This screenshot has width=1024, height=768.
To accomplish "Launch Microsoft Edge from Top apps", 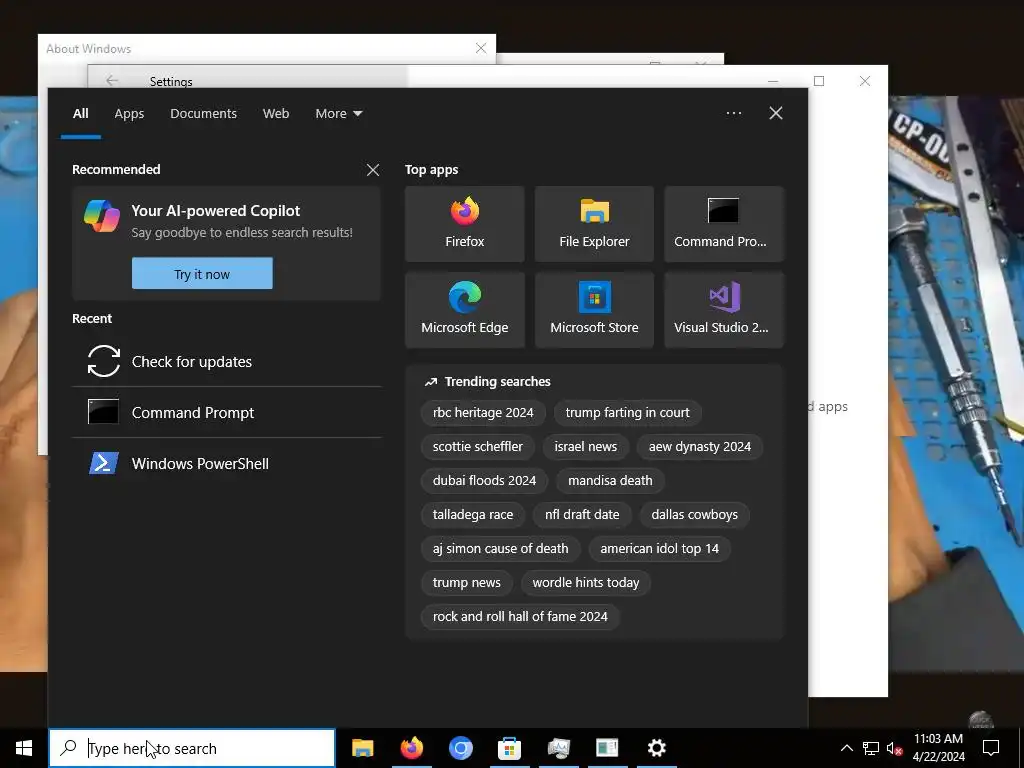I will [x=464, y=310].
